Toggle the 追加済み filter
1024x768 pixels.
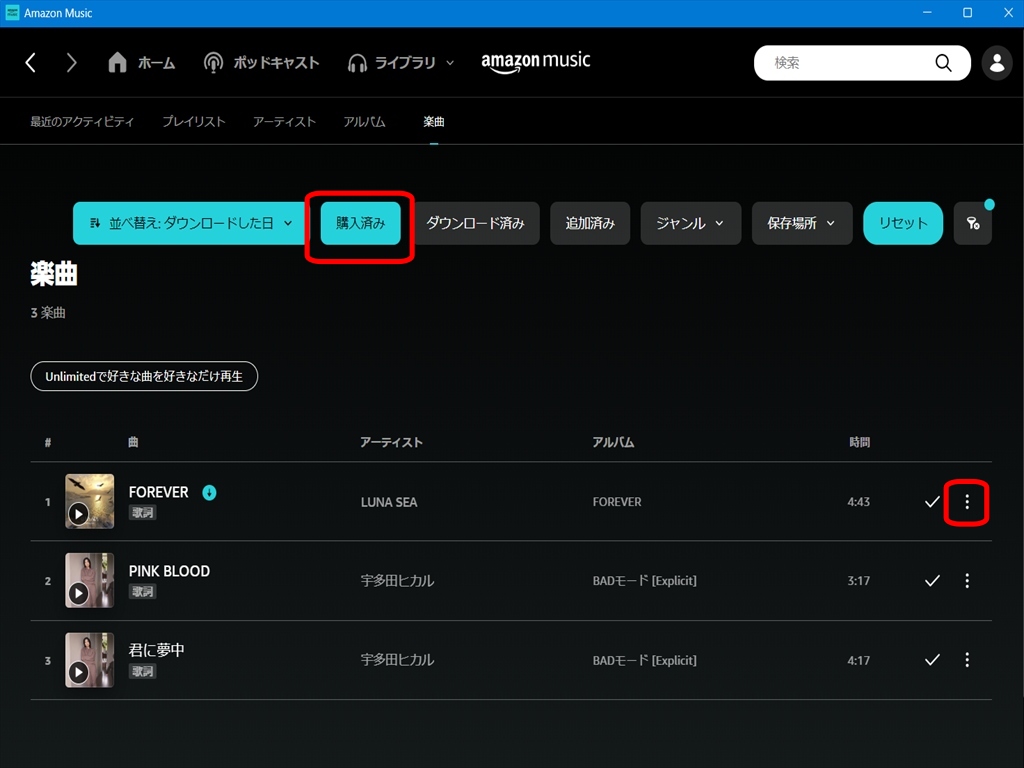(x=590, y=223)
